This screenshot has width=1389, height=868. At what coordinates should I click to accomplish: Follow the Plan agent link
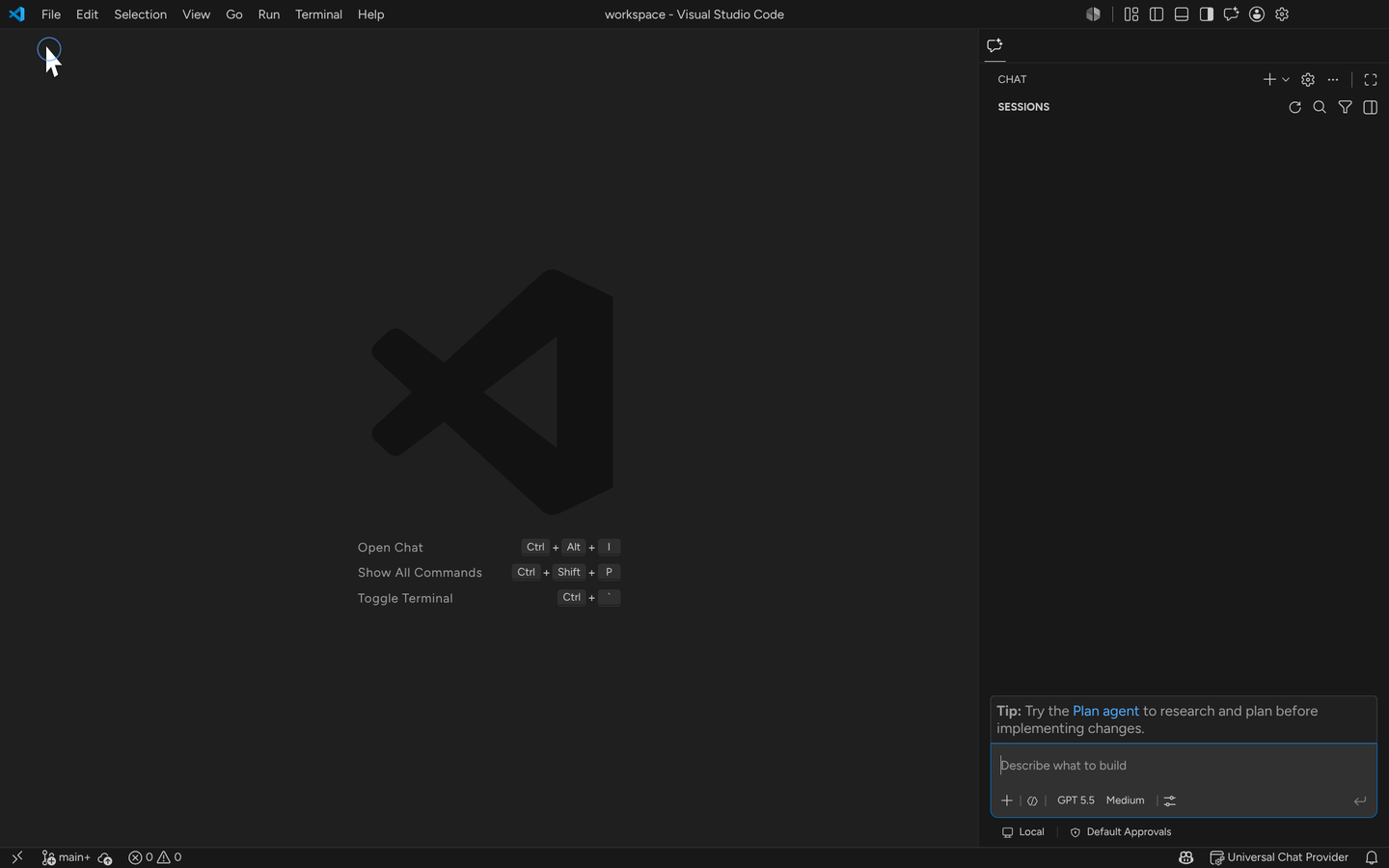1105,711
